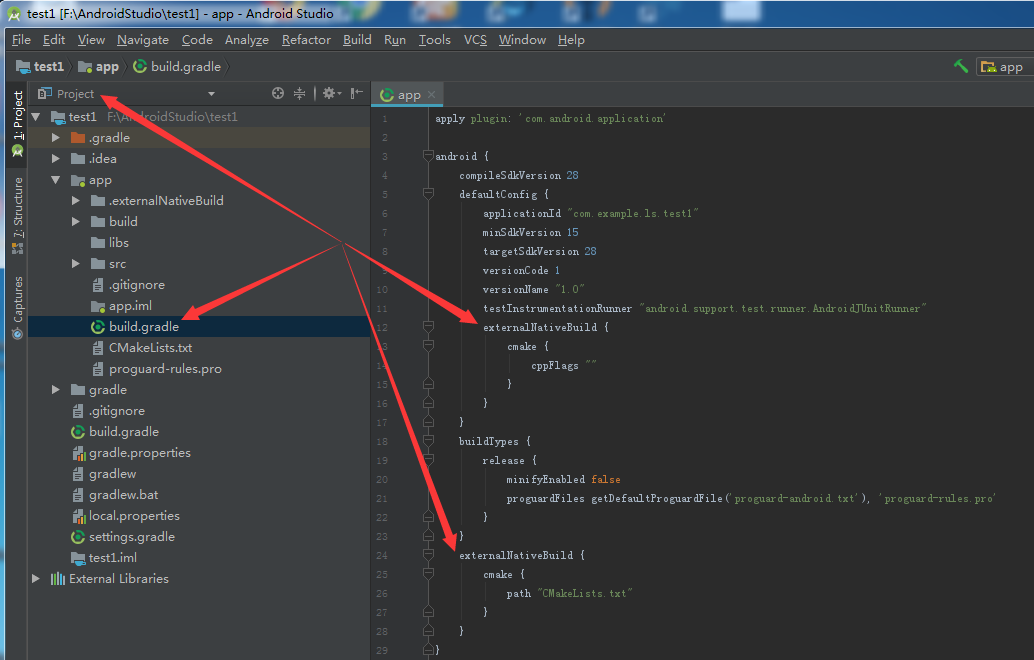
Task: Click the Scroll from Source target icon
Action: click(278, 94)
